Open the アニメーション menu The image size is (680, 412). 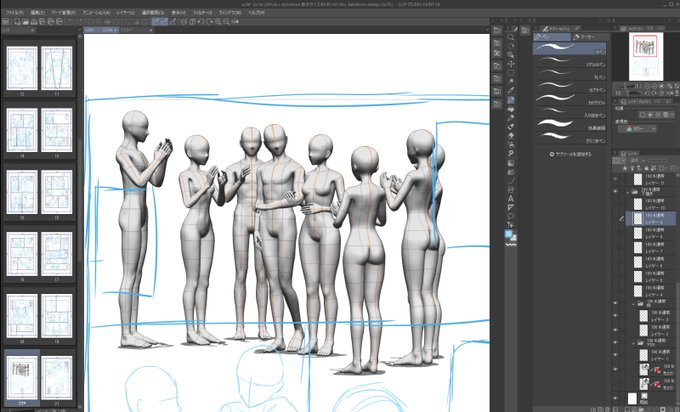96,13
